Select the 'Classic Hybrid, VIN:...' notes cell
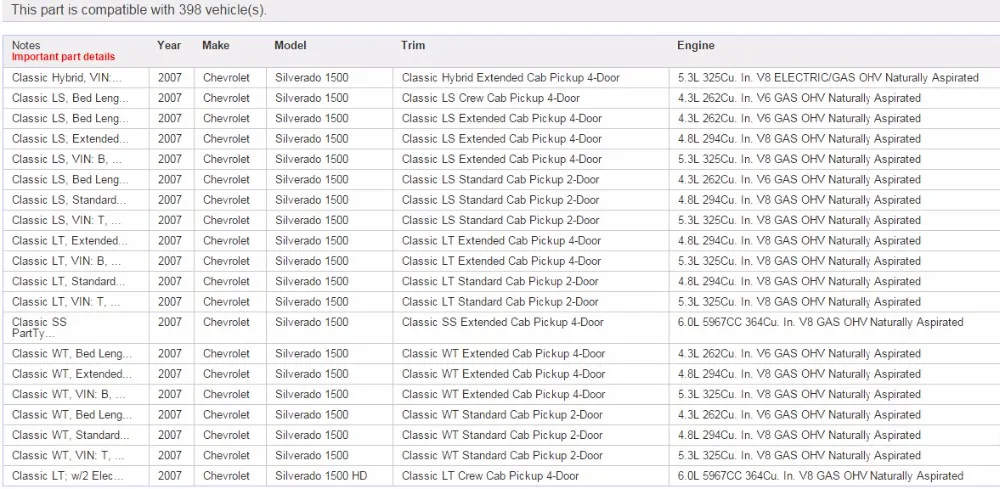 point(76,78)
